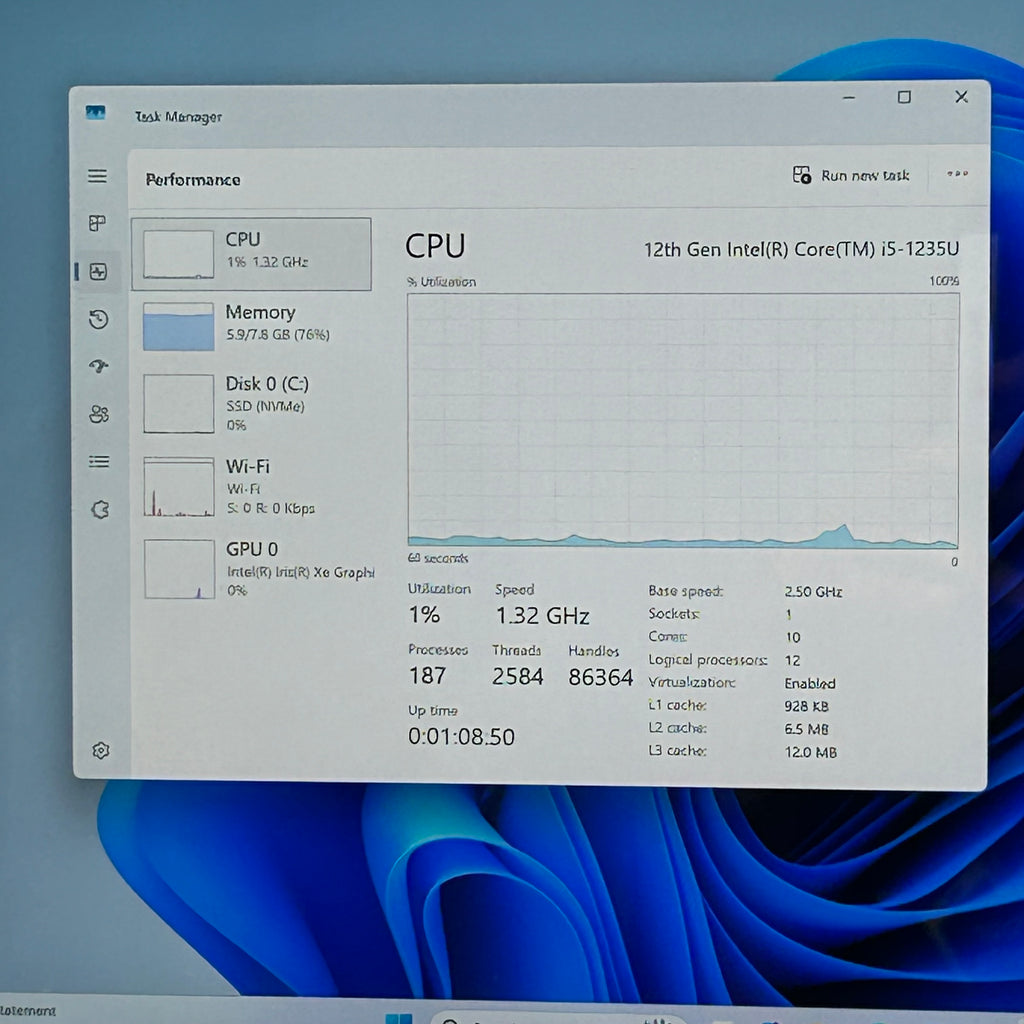Click the Memory usage thumbnail graph

click(x=178, y=326)
